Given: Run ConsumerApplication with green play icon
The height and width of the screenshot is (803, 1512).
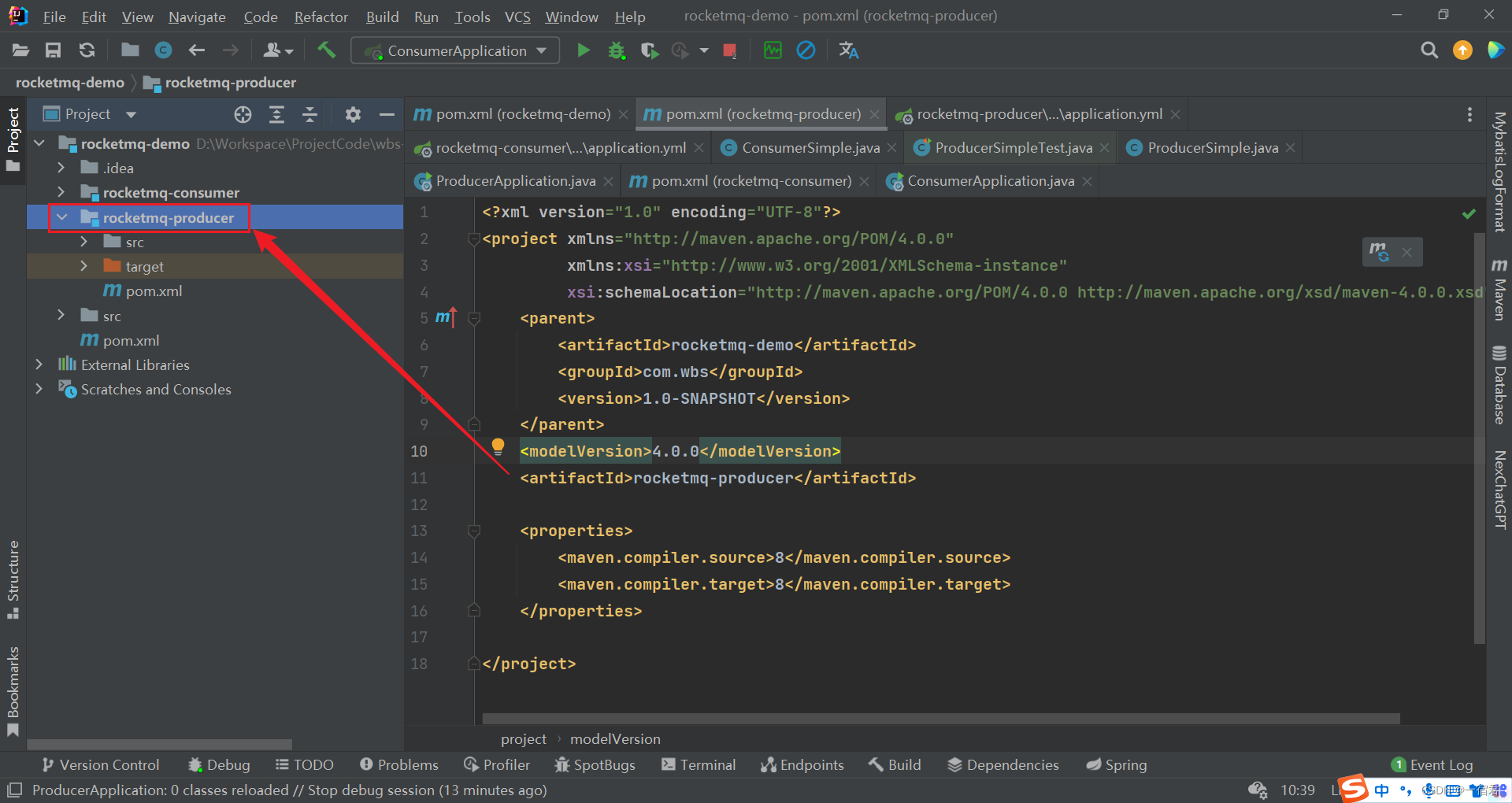Looking at the screenshot, I should tap(584, 50).
